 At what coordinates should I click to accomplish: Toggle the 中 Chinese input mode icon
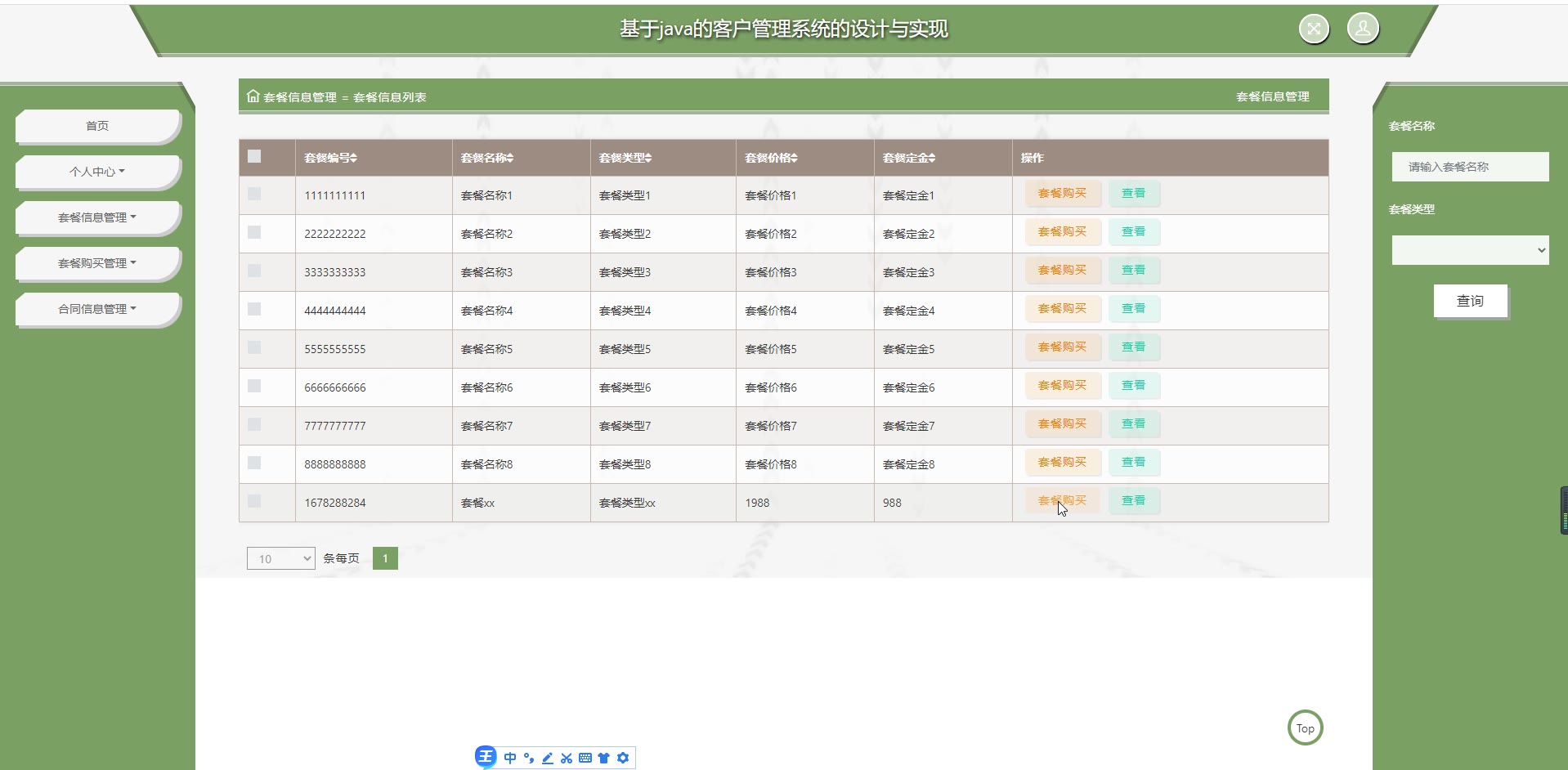point(510,758)
